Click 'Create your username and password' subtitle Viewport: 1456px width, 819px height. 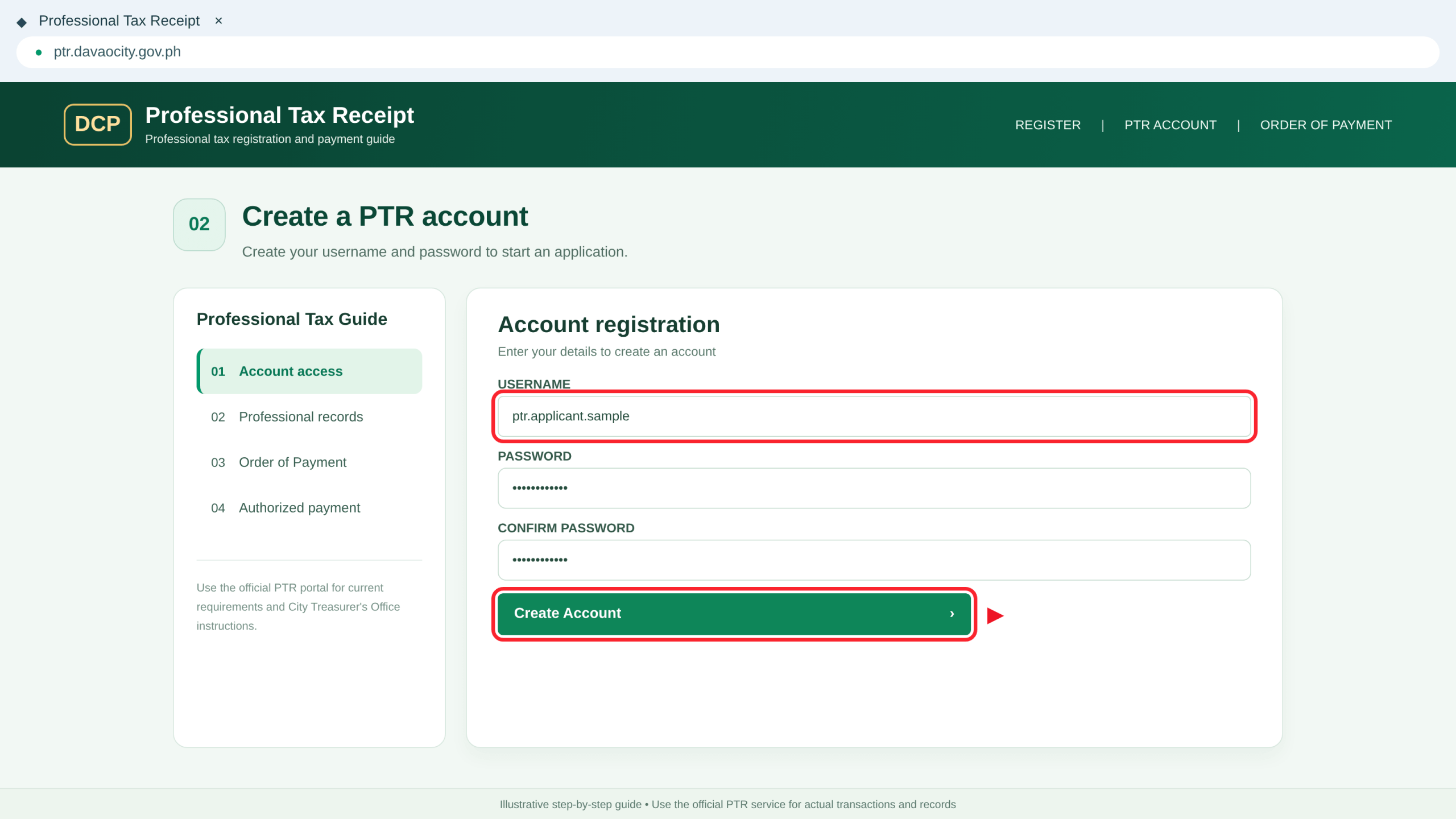point(435,252)
